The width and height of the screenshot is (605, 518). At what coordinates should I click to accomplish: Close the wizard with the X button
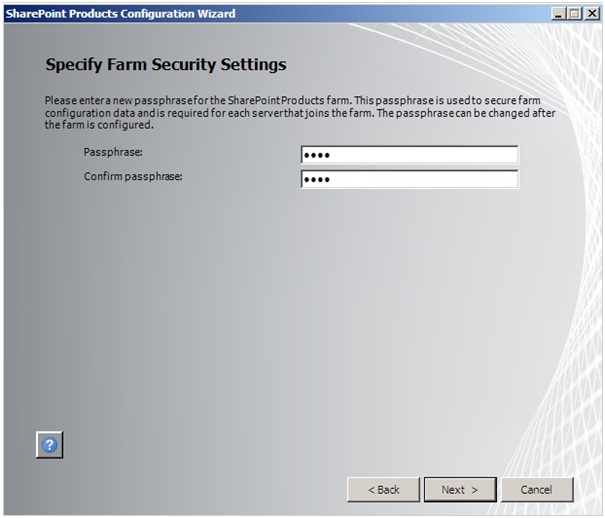592,14
